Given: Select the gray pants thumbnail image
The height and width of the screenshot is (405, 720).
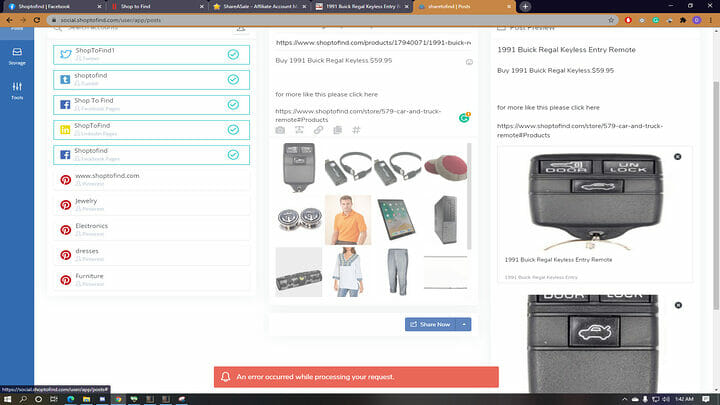Looking at the screenshot, I should (397, 272).
